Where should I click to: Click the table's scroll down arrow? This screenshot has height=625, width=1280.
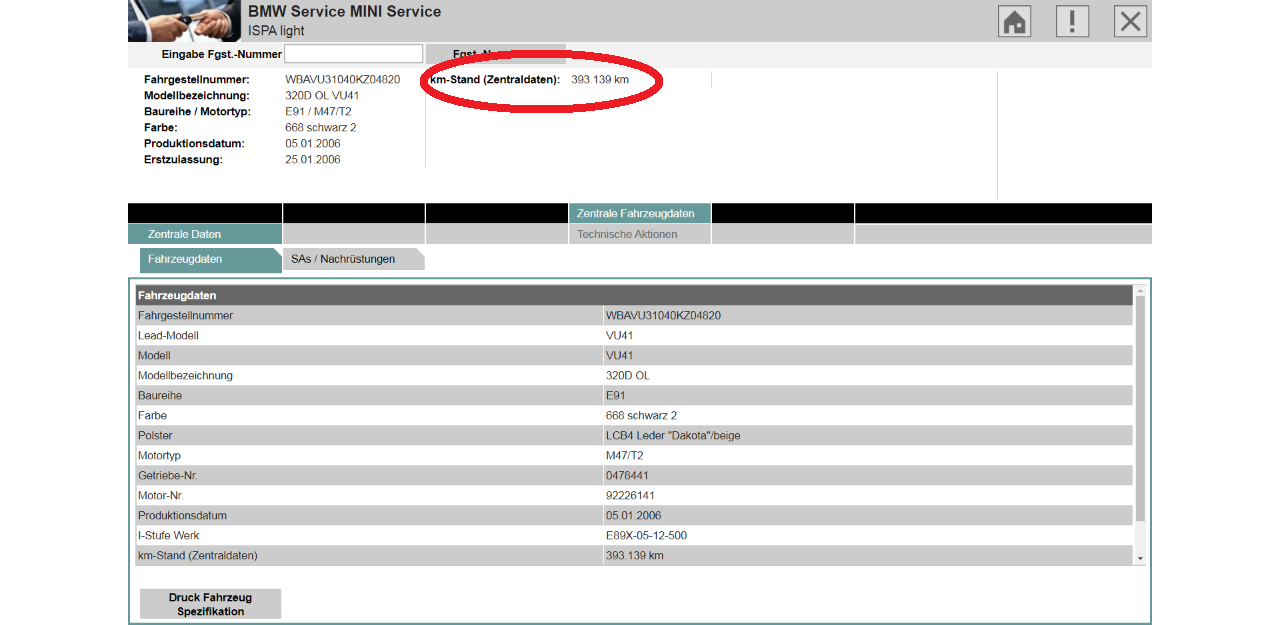pyautogui.click(x=1140, y=558)
